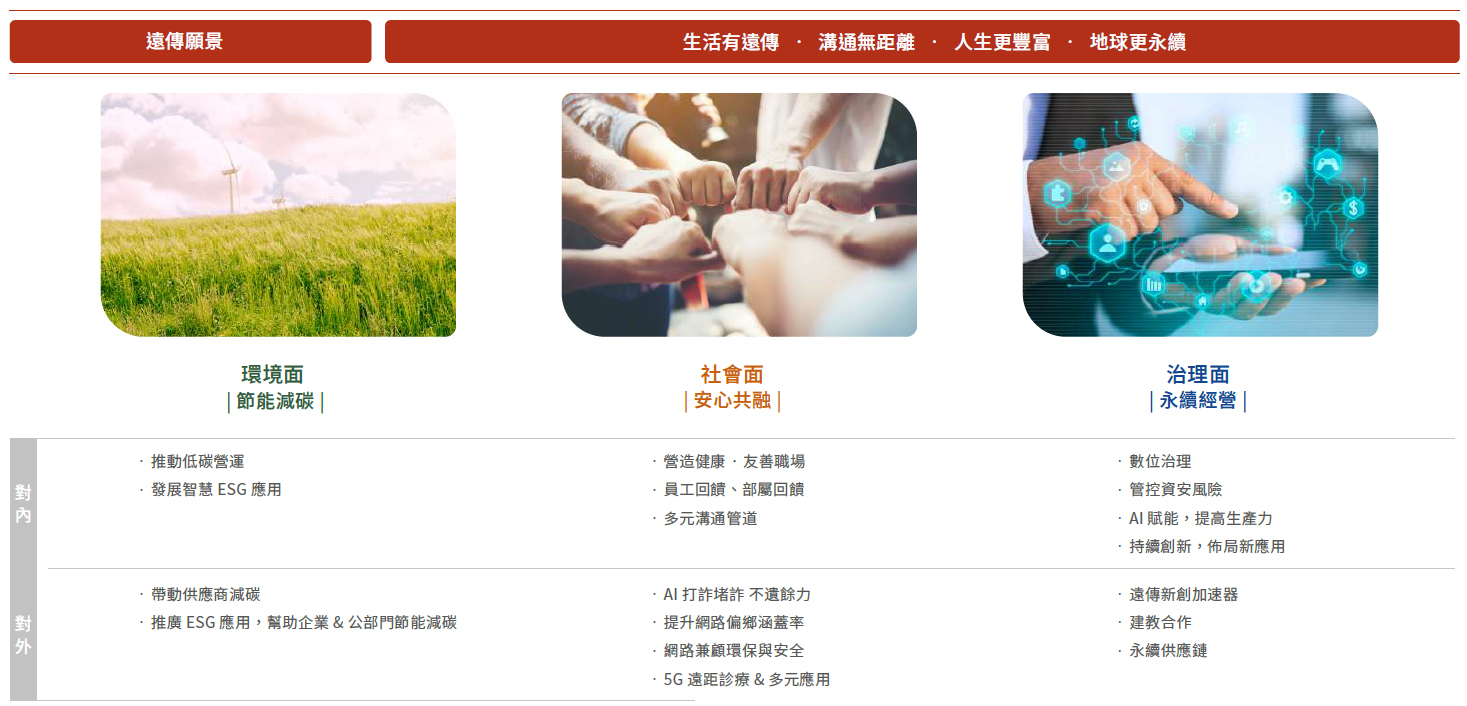Click the 多元溝通管道 item
The height and width of the screenshot is (706, 1467).
tap(710, 519)
